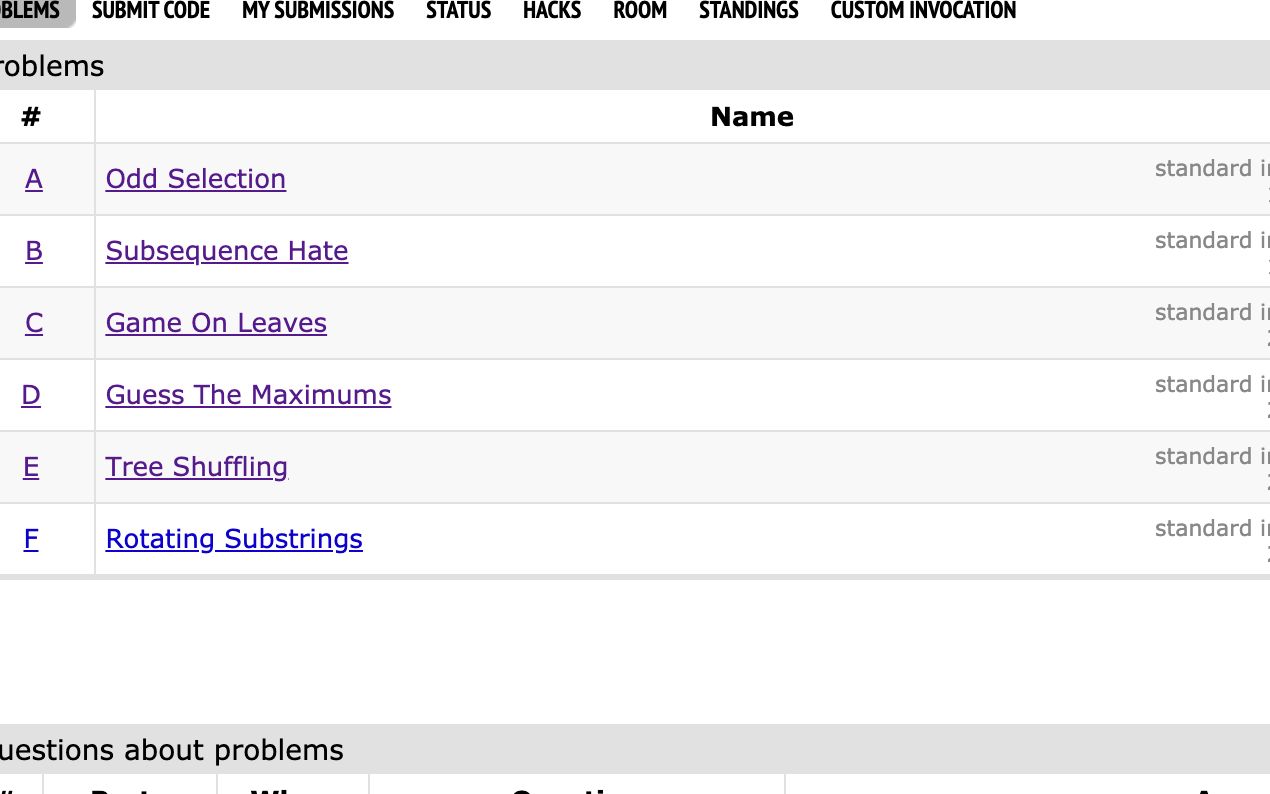
Task: Switch to the SUBMIT CODE tab
Action: click(150, 11)
